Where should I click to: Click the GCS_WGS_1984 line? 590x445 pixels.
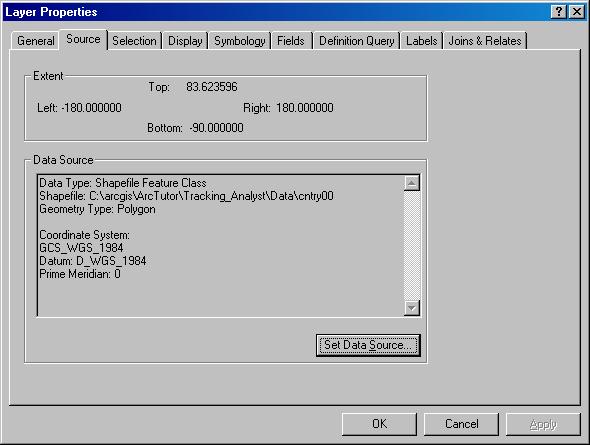click(81, 248)
